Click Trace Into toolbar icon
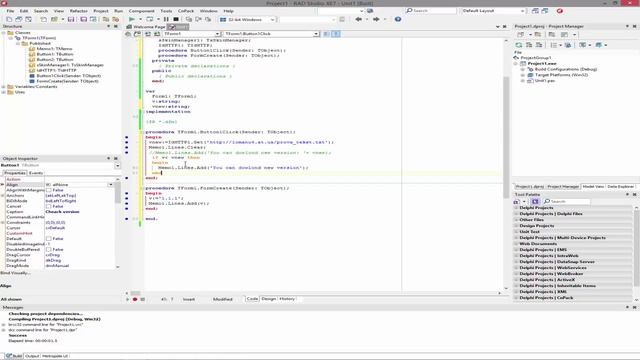 189,19
